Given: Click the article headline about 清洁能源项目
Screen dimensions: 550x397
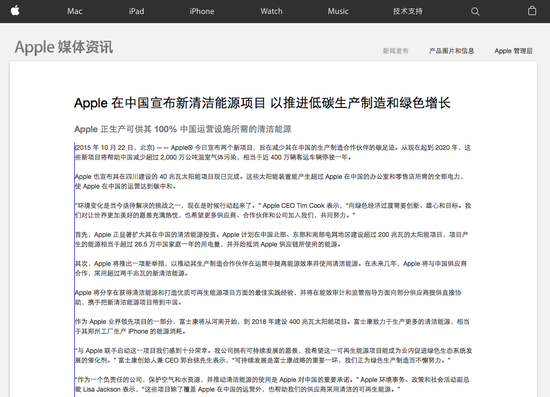Looking at the screenshot, I should tap(262, 103).
